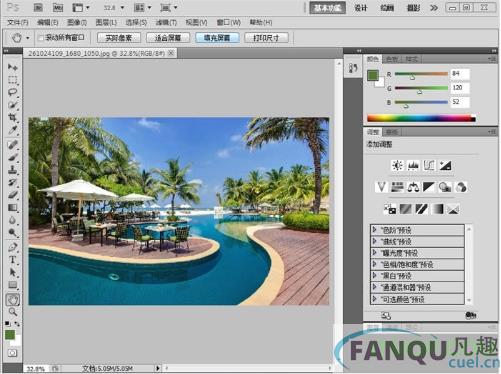Viewport: 501px width, 374px height.
Task: Expand the Black & White presets item
Action: tap(417, 276)
